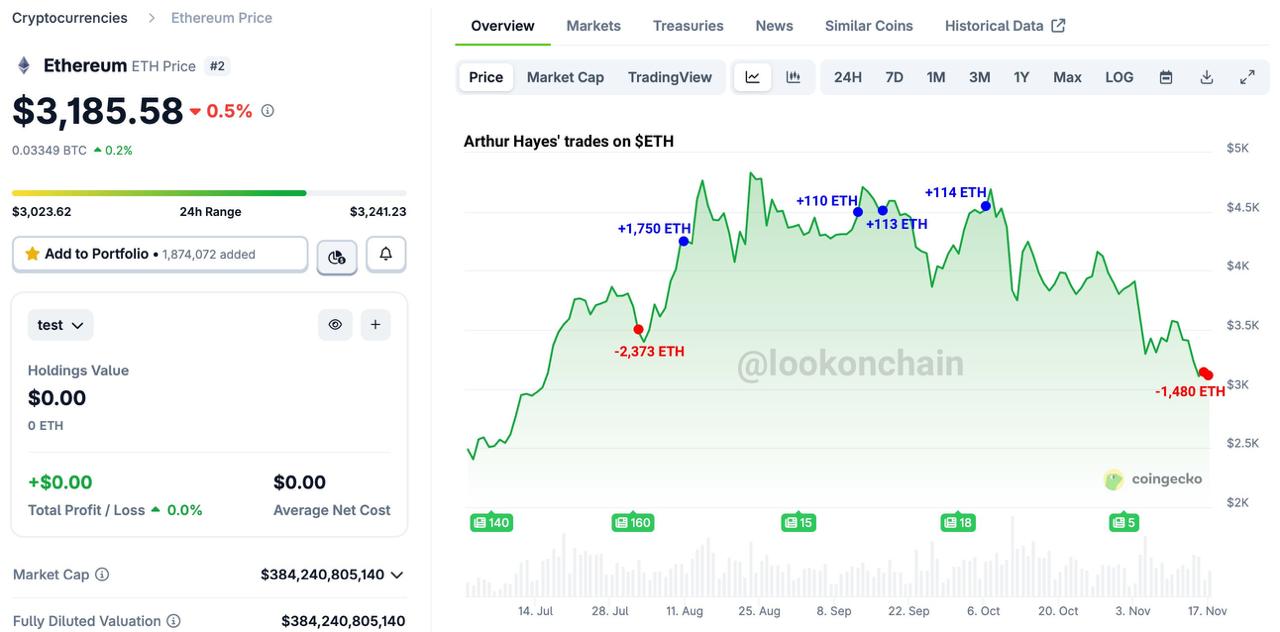Click the Add to Portfolio button
The height and width of the screenshot is (632, 1280).
(160, 254)
